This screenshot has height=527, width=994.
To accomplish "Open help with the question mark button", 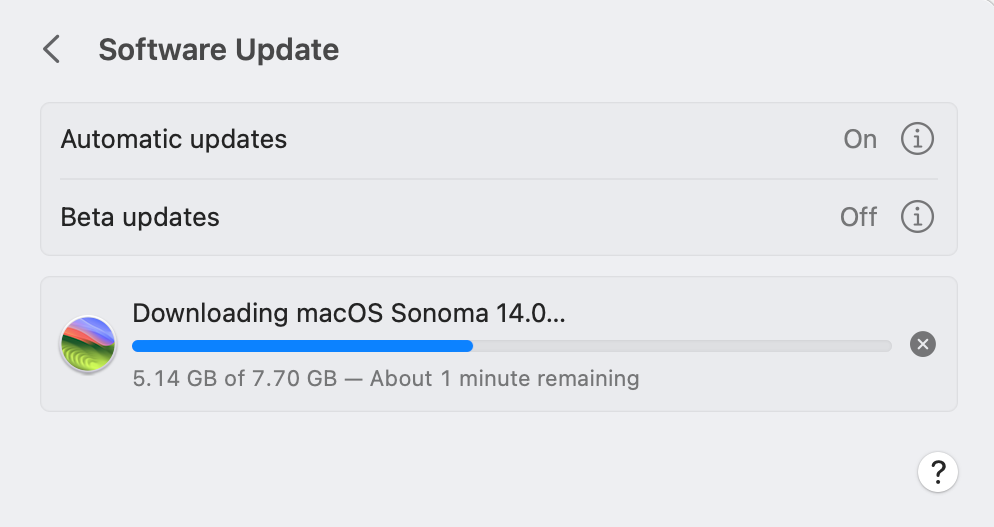I will tap(937, 471).
